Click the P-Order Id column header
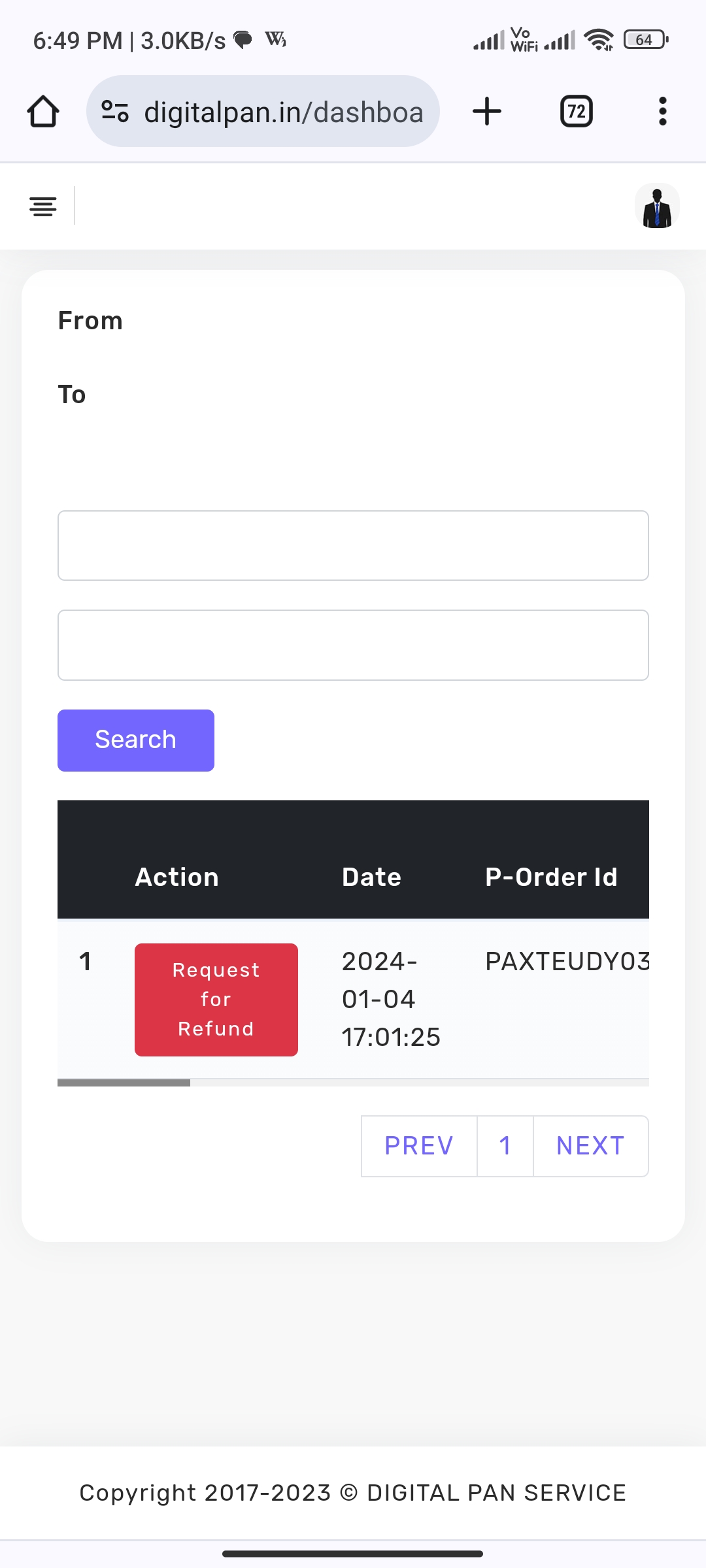This screenshot has height=1568, width=706. (551, 877)
